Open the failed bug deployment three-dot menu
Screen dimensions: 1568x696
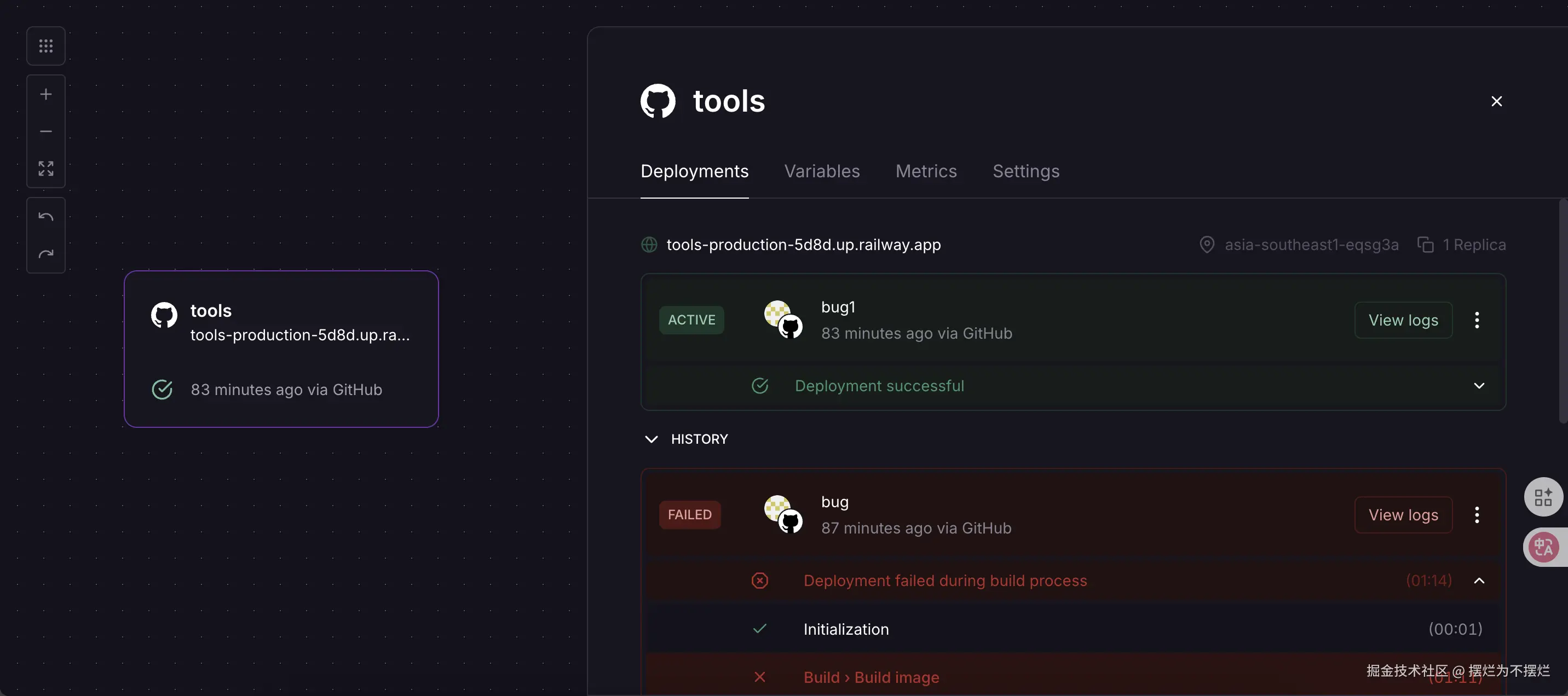pyautogui.click(x=1477, y=515)
